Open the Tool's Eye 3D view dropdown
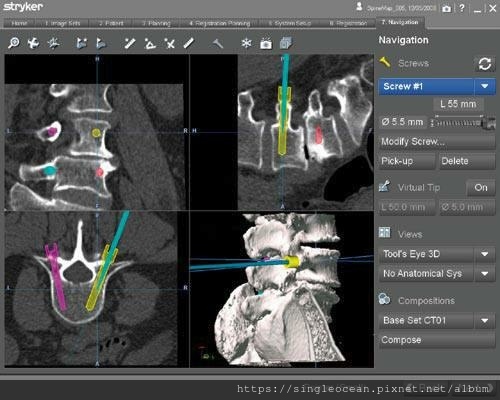 [485, 254]
